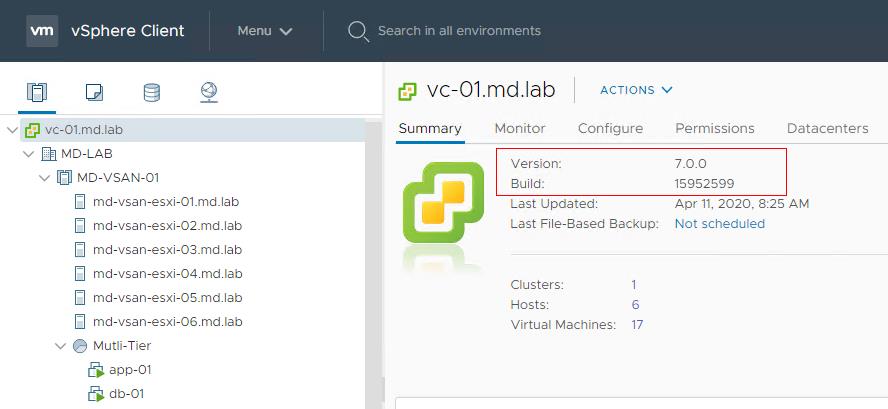This screenshot has height=409, width=888.
Task: Click the large vCenter Server logo
Action: 443,202
